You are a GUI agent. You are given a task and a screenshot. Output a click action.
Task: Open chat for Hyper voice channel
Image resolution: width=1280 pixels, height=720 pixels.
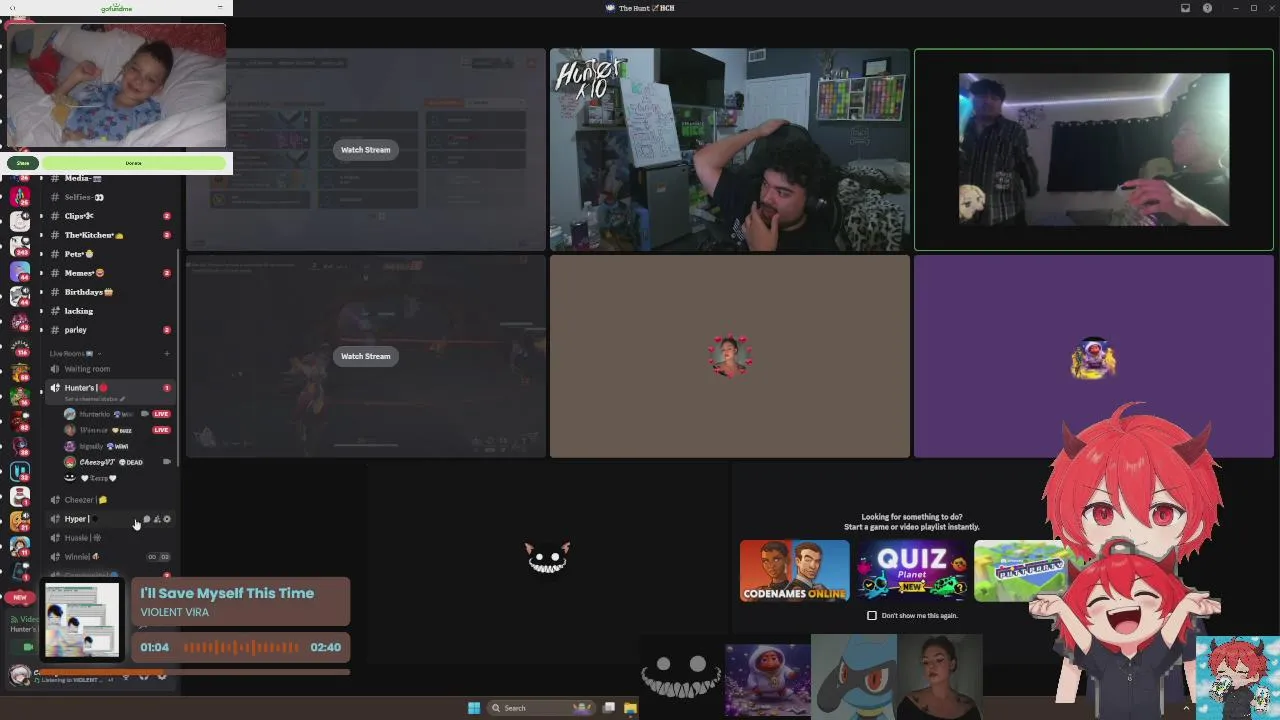coord(146,519)
